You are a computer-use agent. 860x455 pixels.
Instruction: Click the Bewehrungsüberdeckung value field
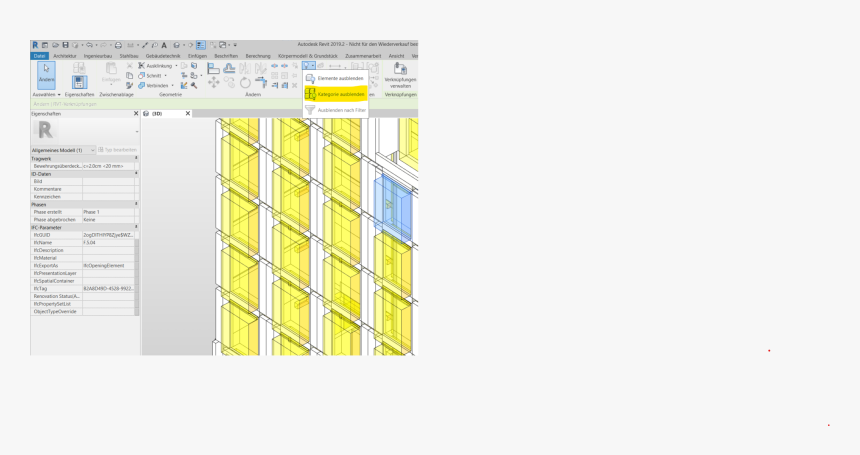109,166
